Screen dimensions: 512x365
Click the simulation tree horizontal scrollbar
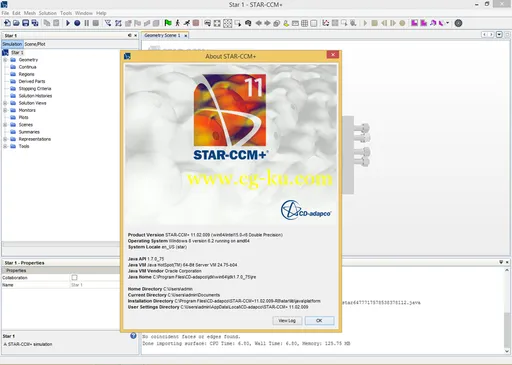click(x=61, y=244)
